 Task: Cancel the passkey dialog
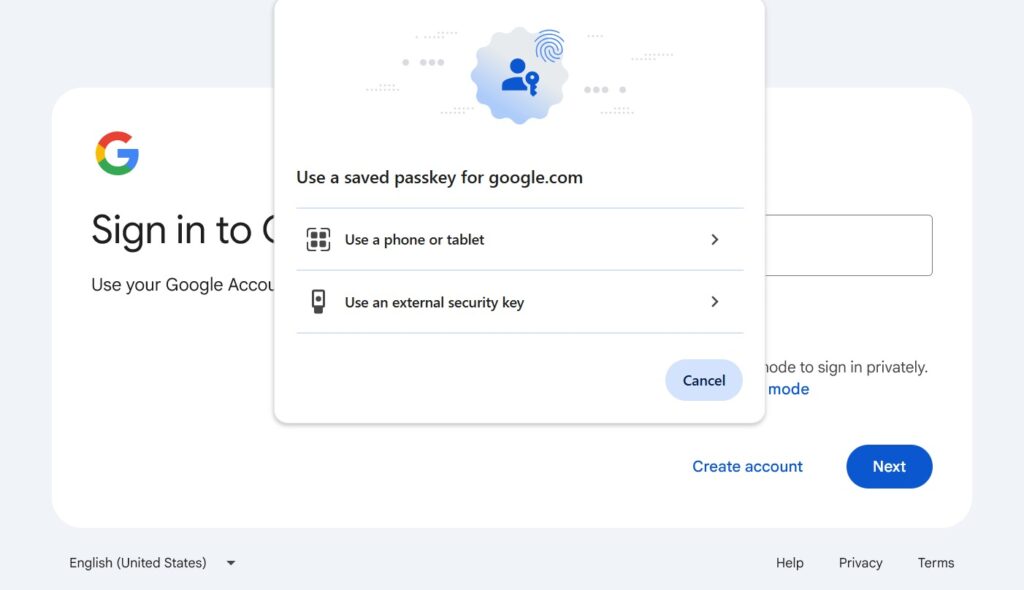pyautogui.click(x=704, y=380)
